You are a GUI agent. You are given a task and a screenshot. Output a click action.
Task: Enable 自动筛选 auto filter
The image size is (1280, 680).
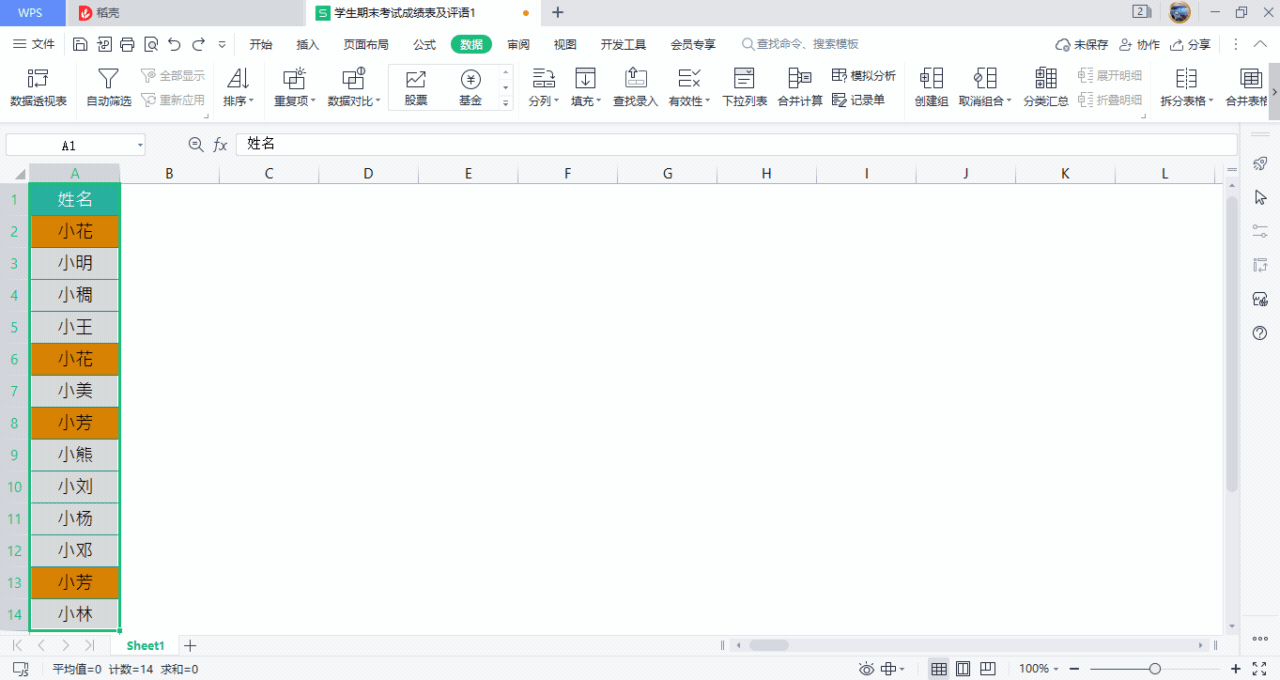coord(108,88)
